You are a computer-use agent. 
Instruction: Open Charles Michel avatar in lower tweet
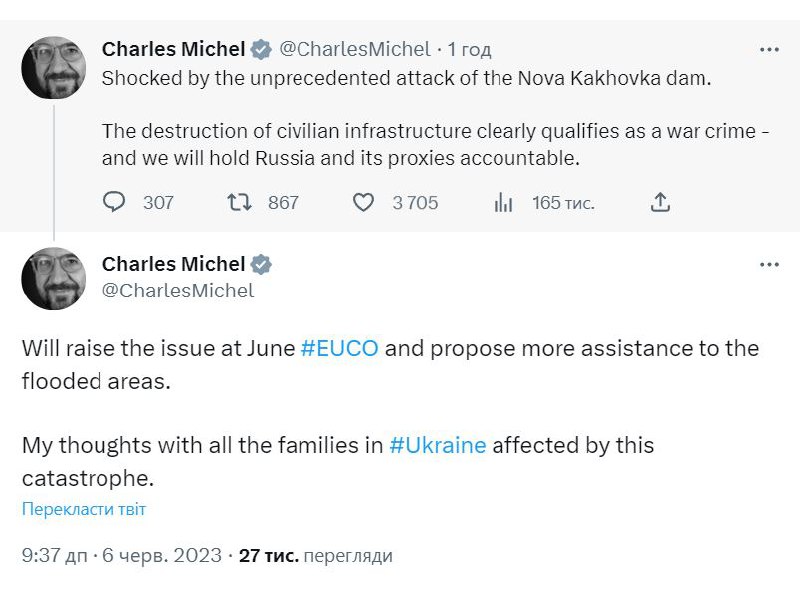point(54,278)
